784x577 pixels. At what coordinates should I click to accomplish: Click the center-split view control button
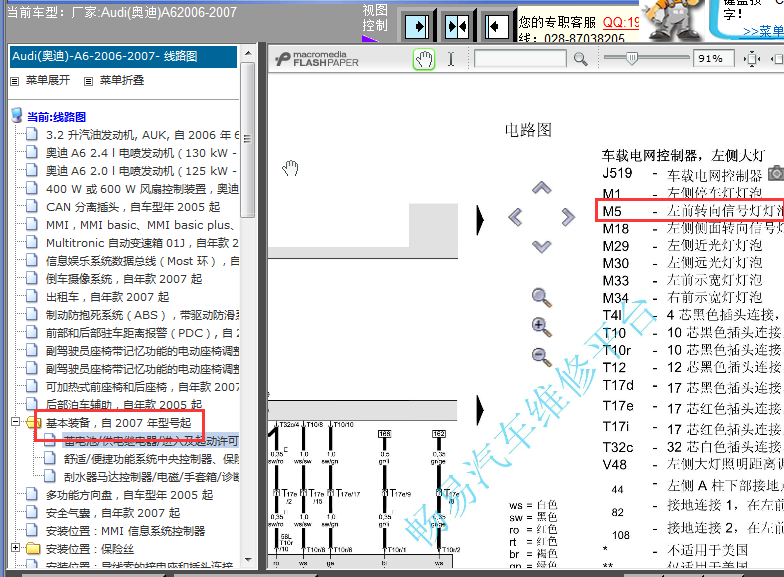457,26
